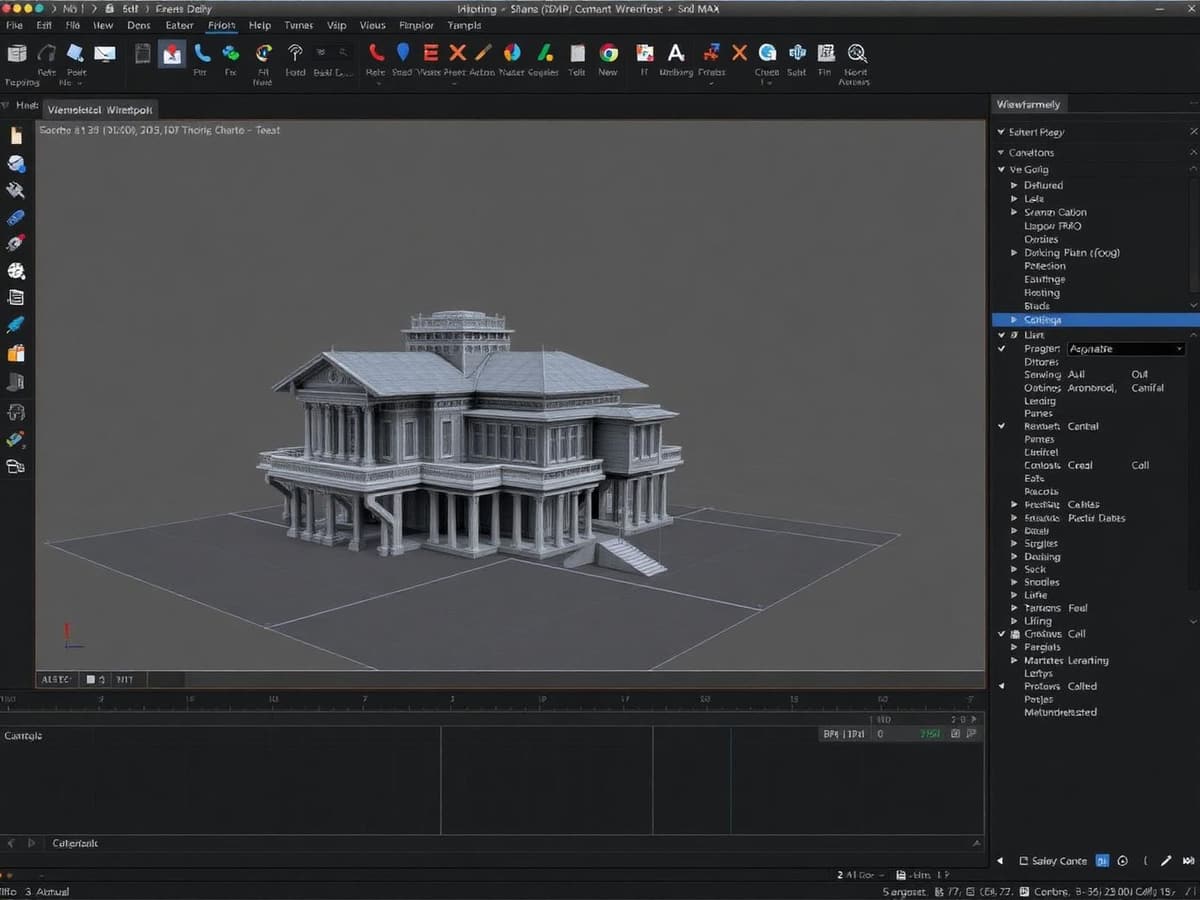The width and height of the screenshot is (1200, 900).
Task: Open the Views menu
Action: [x=372, y=25]
